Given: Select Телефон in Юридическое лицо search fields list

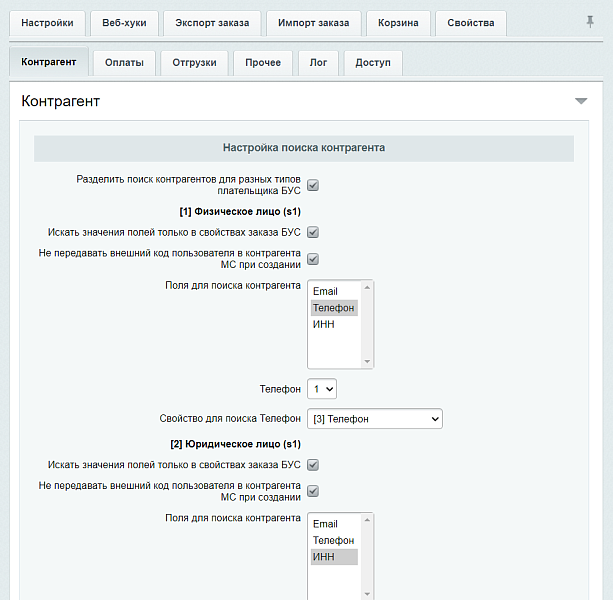Looking at the screenshot, I should (x=333, y=540).
